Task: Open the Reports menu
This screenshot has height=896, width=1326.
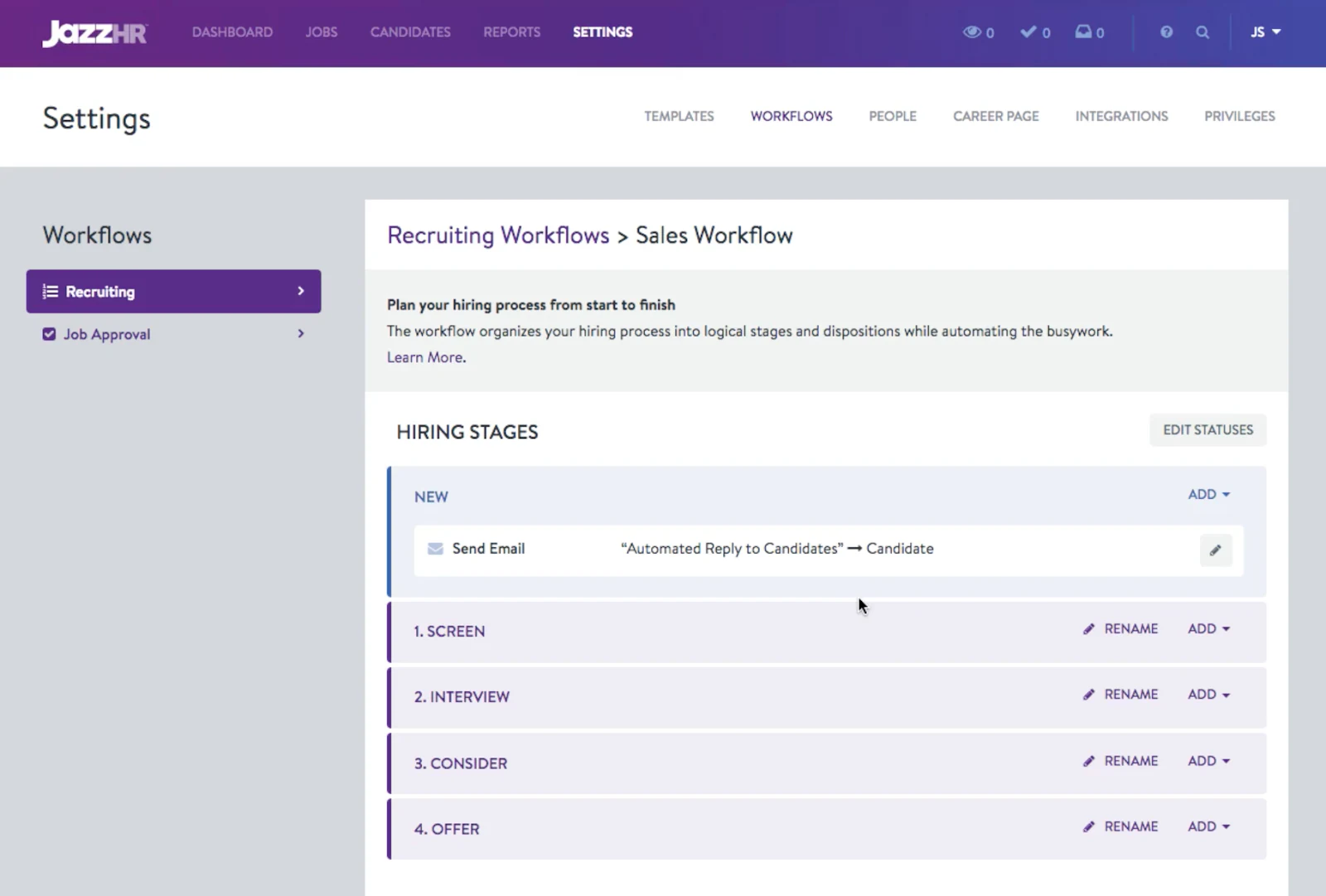Action: click(512, 32)
